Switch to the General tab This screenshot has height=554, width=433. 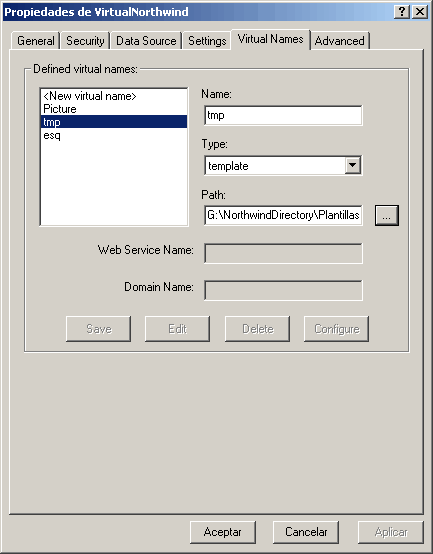(x=35, y=41)
